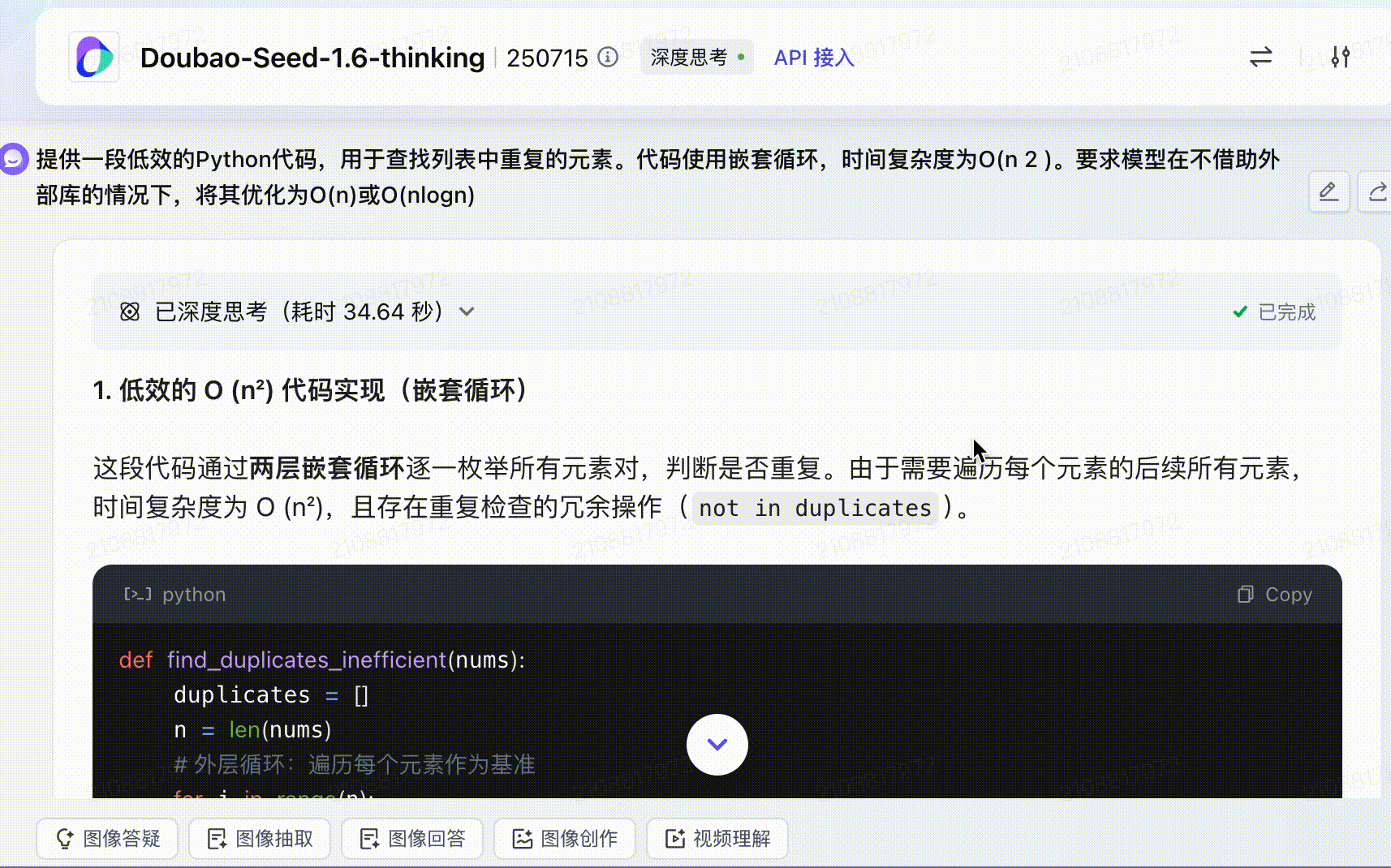Click the code line 'duplicates = []'
This screenshot has width=1391, height=868.
(271, 695)
